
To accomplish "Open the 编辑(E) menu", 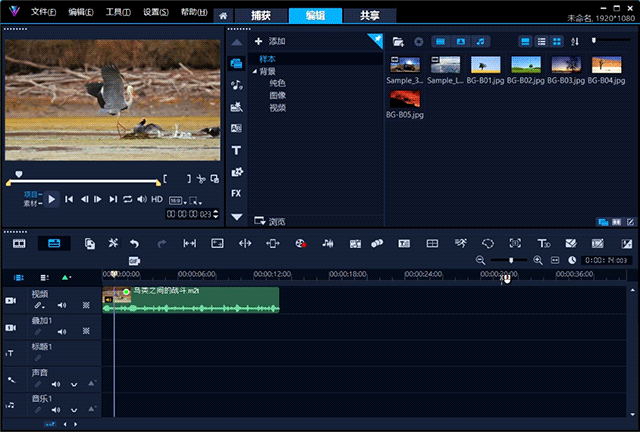I will click(80, 12).
